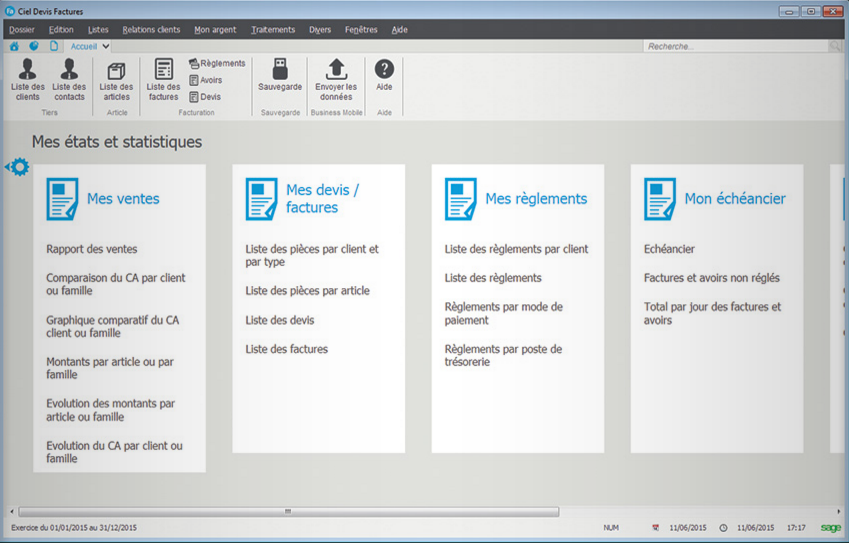Open Graphique comparatif du CA report
Screen dimensions: 849x543
point(112,326)
